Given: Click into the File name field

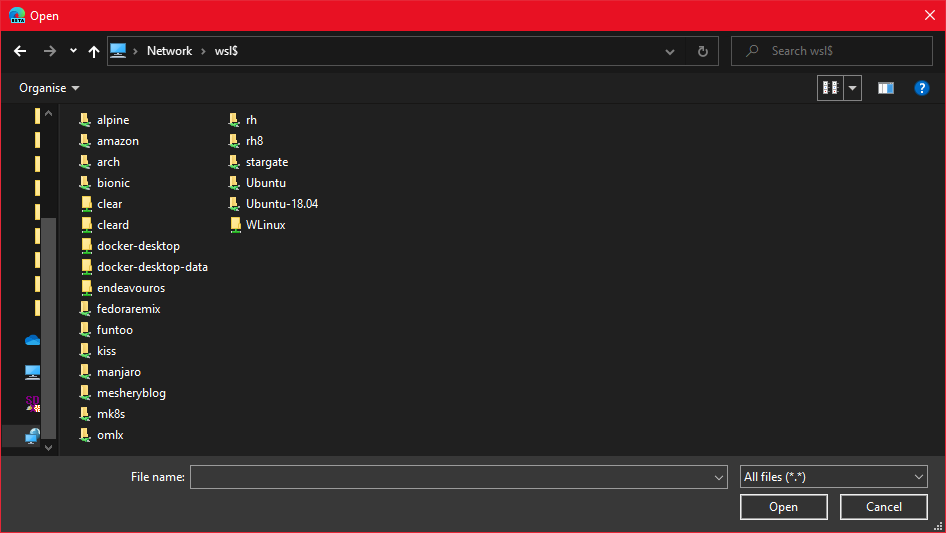Looking at the screenshot, I should coord(459,477).
